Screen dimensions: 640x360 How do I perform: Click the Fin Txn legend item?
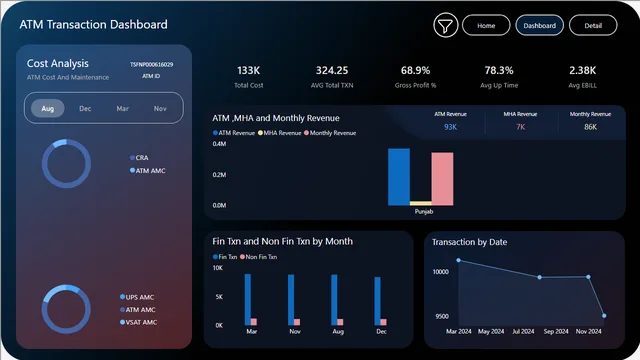pyautogui.click(x=225, y=257)
